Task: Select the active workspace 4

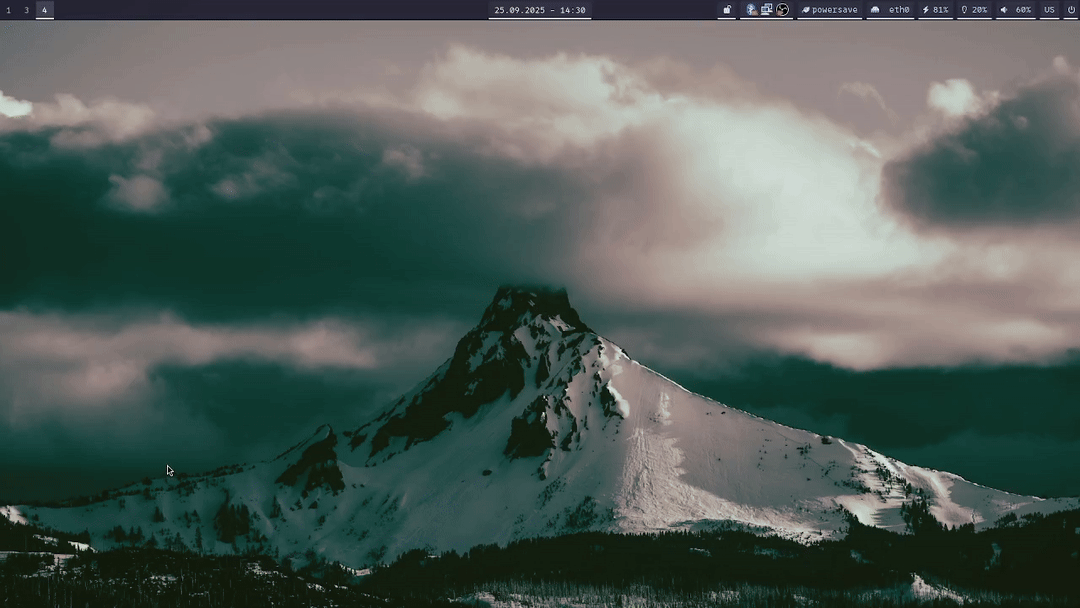Action: tap(44, 10)
